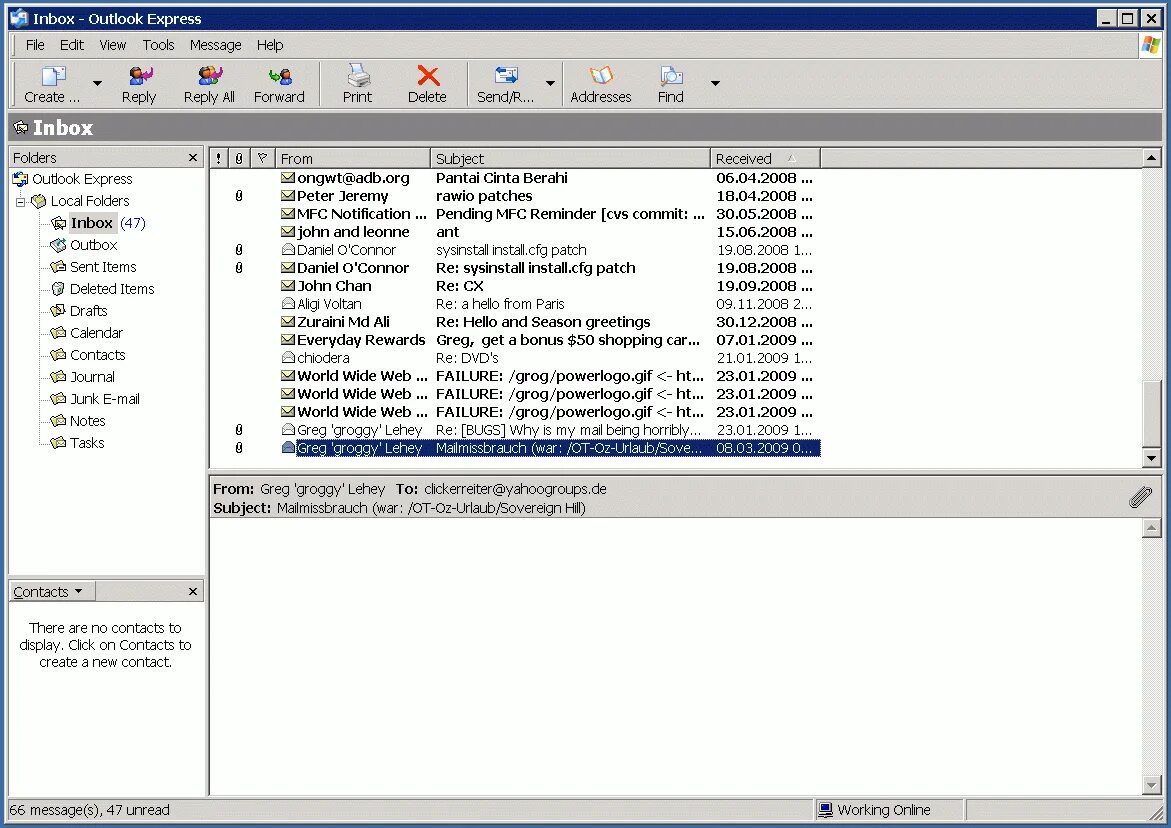The width and height of the screenshot is (1171, 828).
Task: Click attachment paperclip in preview header
Action: click(x=1140, y=497)
